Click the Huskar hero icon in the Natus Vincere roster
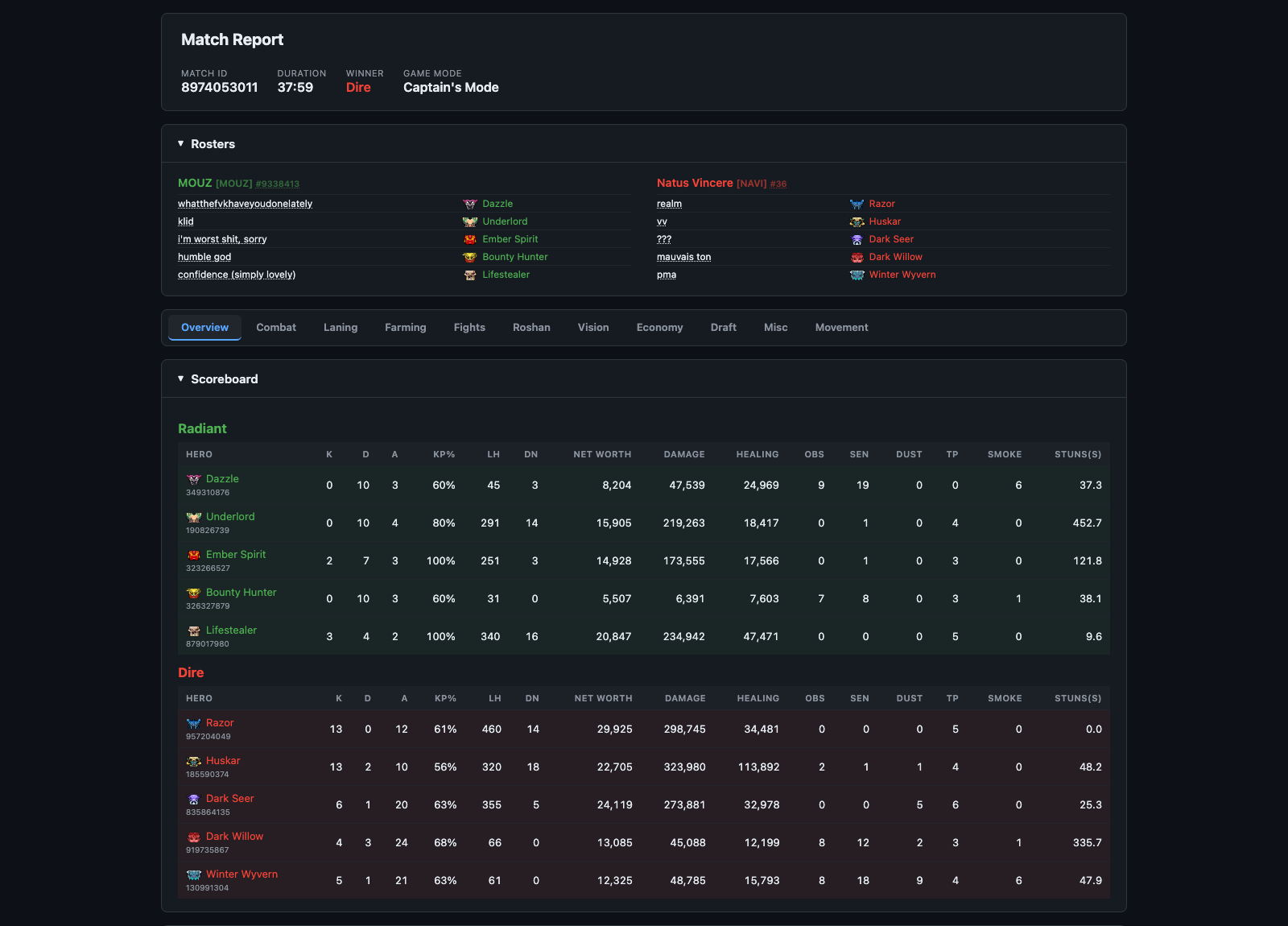The image size is (1288, 926). 857,222
